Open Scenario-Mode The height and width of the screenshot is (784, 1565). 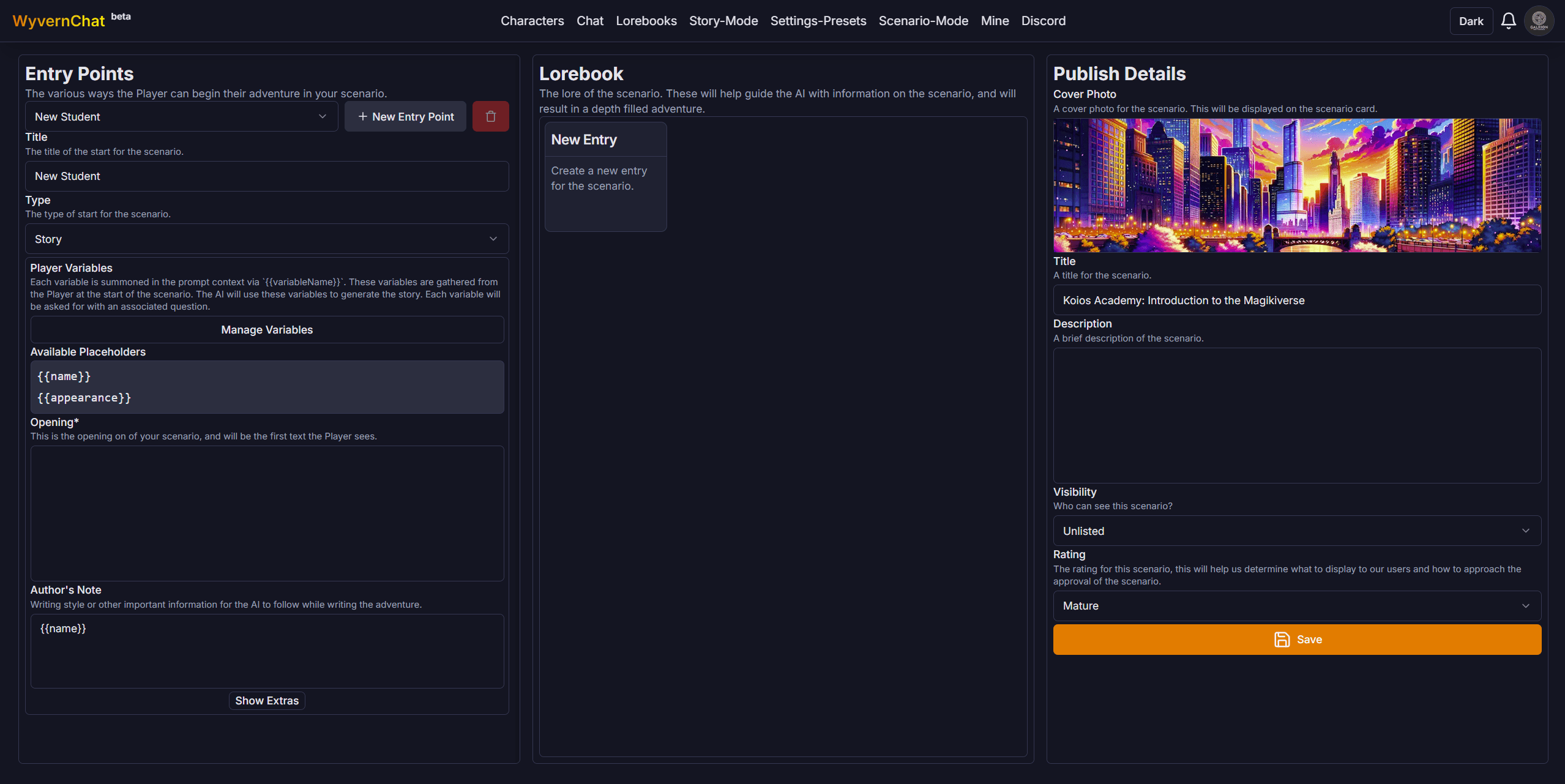[923, 21]
